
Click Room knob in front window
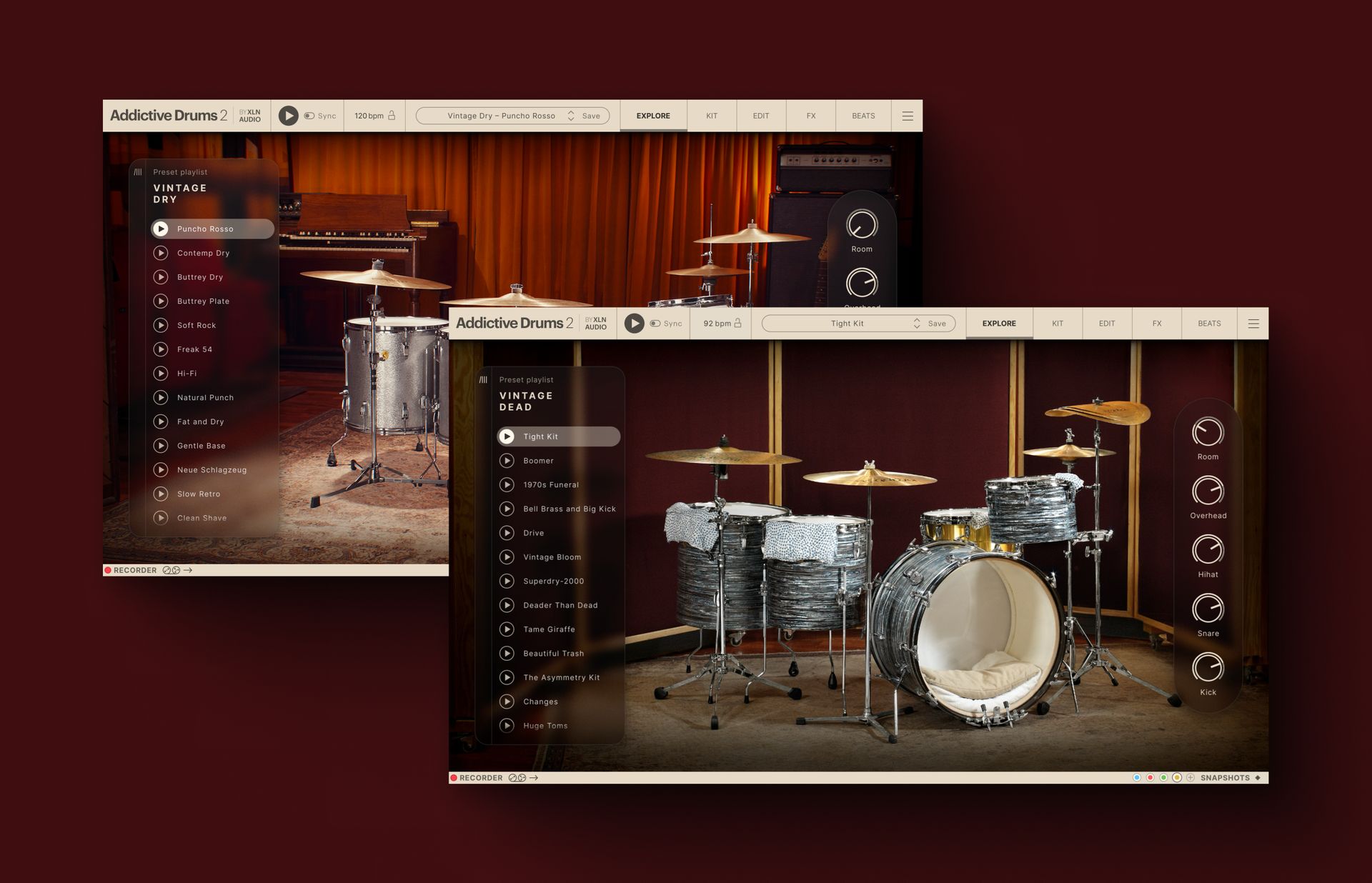pos(1208,432)
